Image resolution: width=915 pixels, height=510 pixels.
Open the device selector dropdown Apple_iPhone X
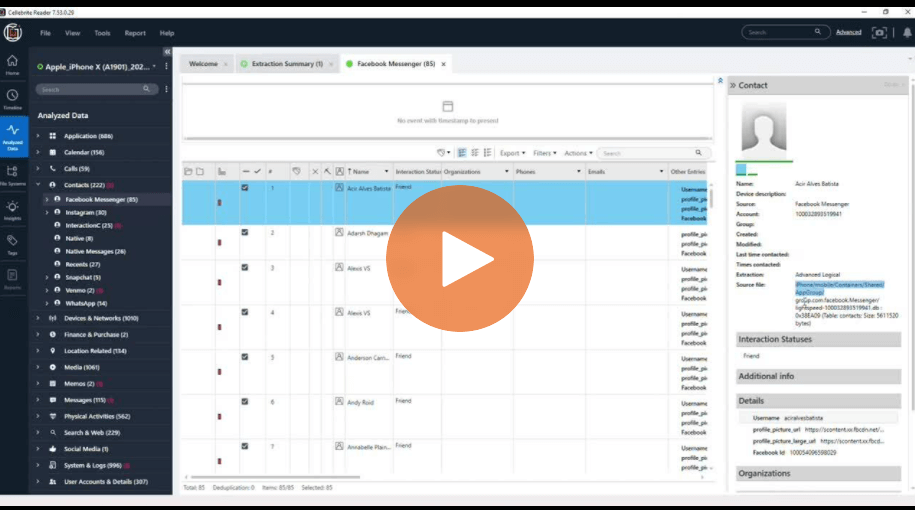pyautogui.click(x=97, y=67)
